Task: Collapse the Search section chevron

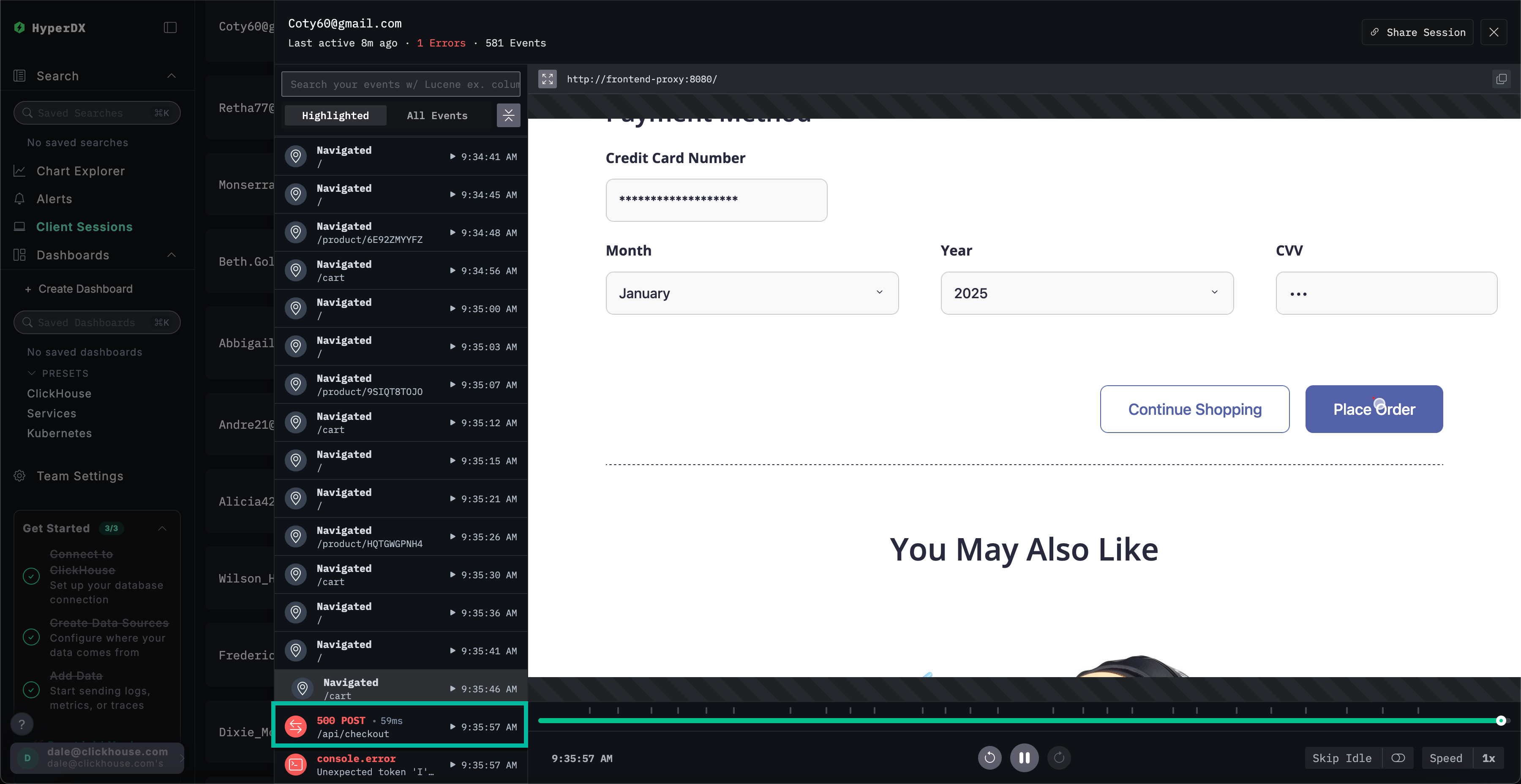Action: pos(171,76)
